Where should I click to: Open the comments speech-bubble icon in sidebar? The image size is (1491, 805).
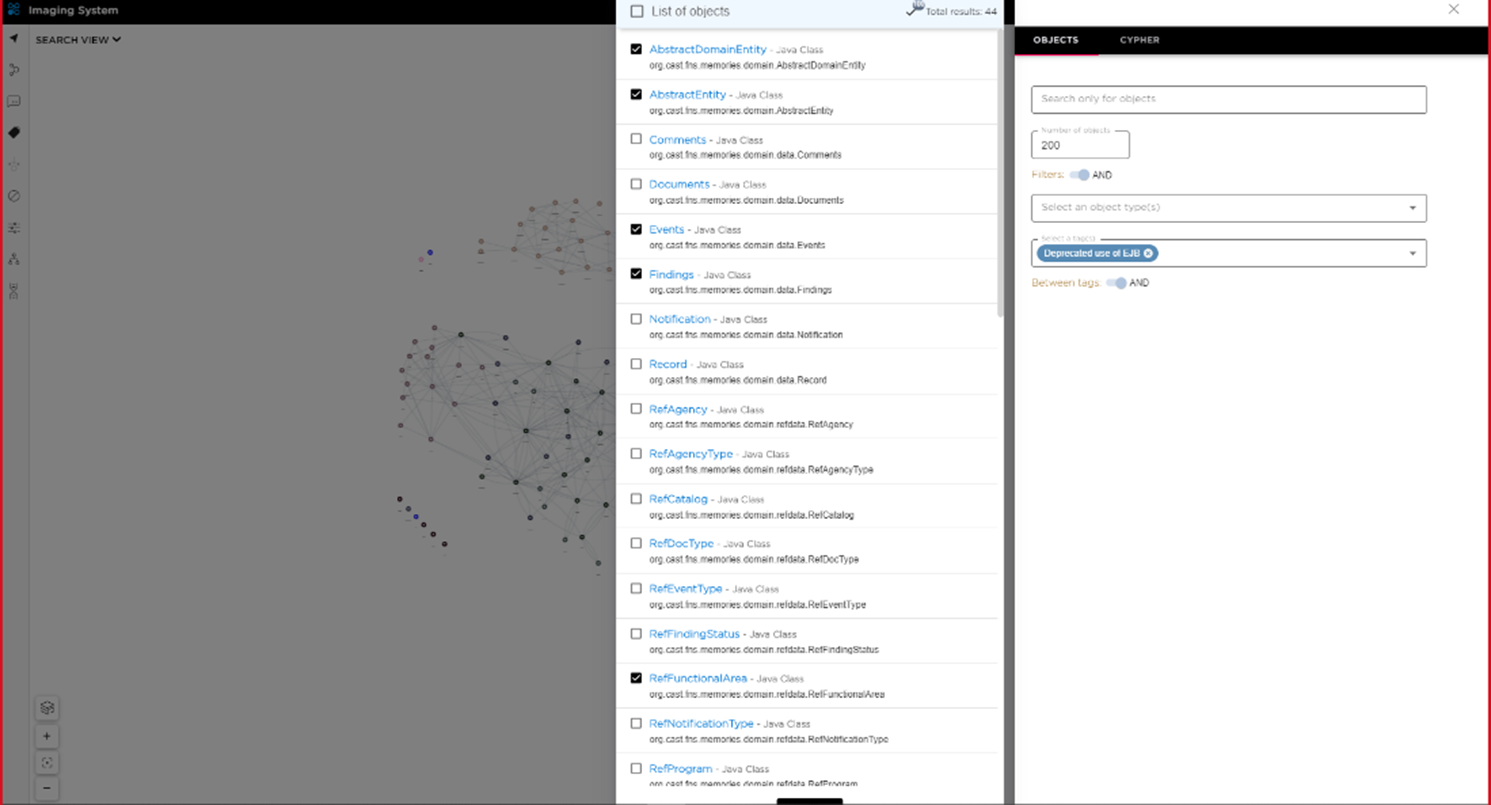tap(14, 102)
